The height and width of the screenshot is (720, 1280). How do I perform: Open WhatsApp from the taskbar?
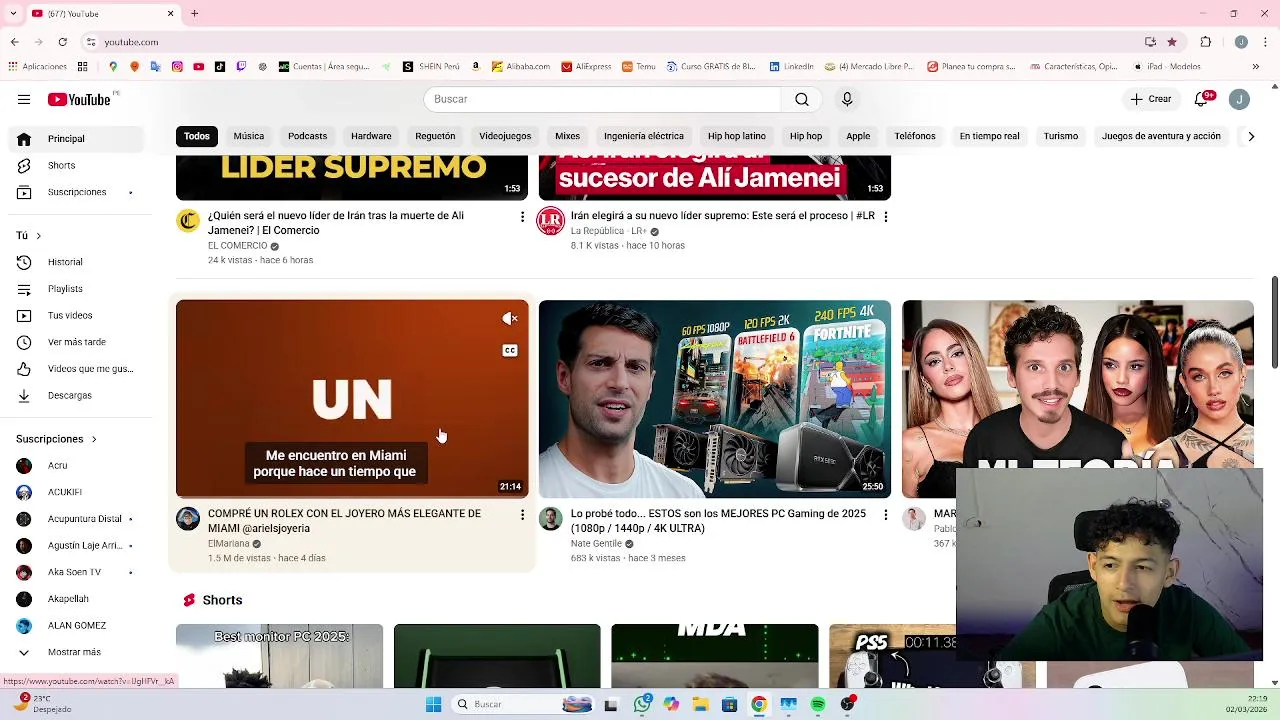(642, 704)
